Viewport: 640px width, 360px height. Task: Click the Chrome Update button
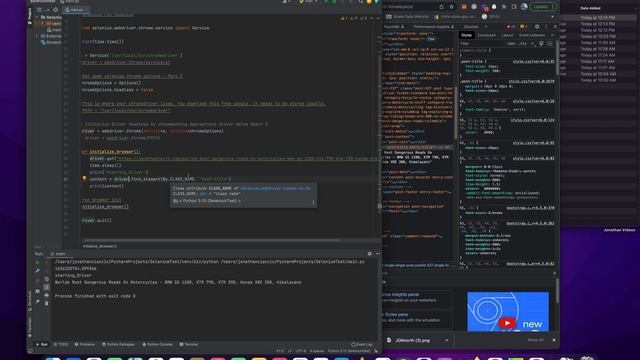541,7
